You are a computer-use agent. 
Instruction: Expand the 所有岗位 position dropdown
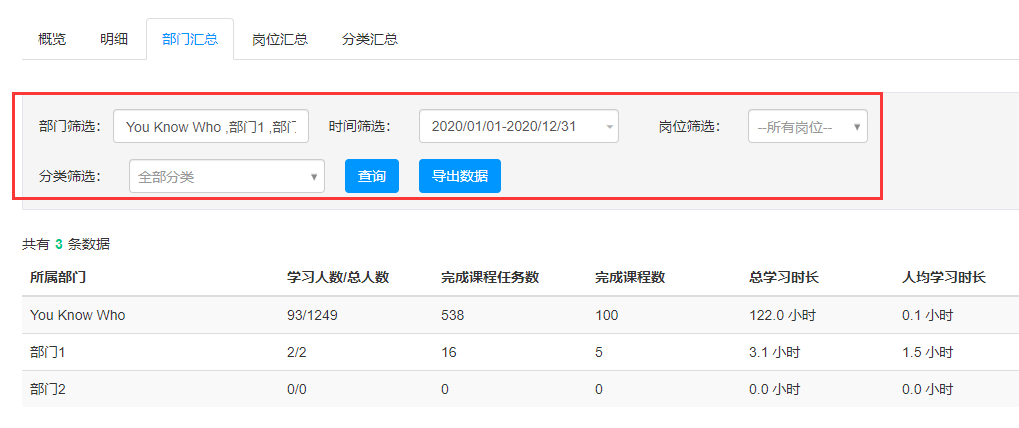click(808, 126)
